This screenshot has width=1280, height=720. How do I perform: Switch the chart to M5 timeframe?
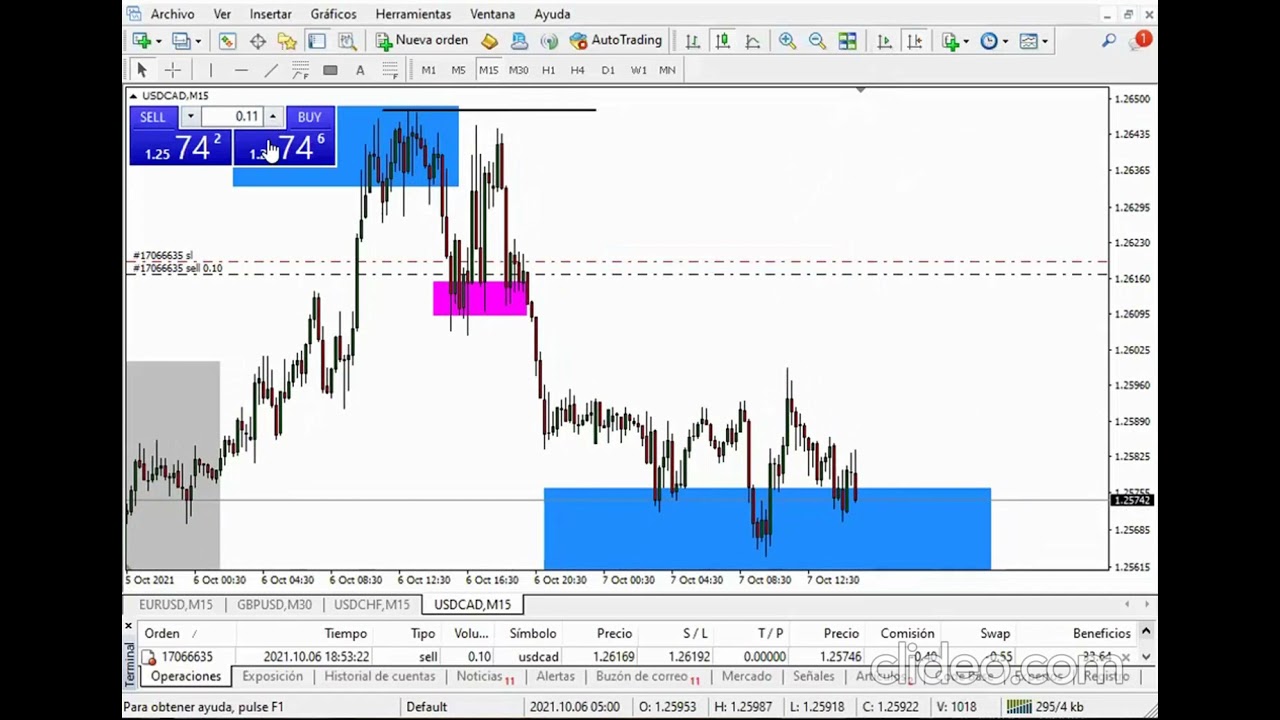(x=458, y=70)
